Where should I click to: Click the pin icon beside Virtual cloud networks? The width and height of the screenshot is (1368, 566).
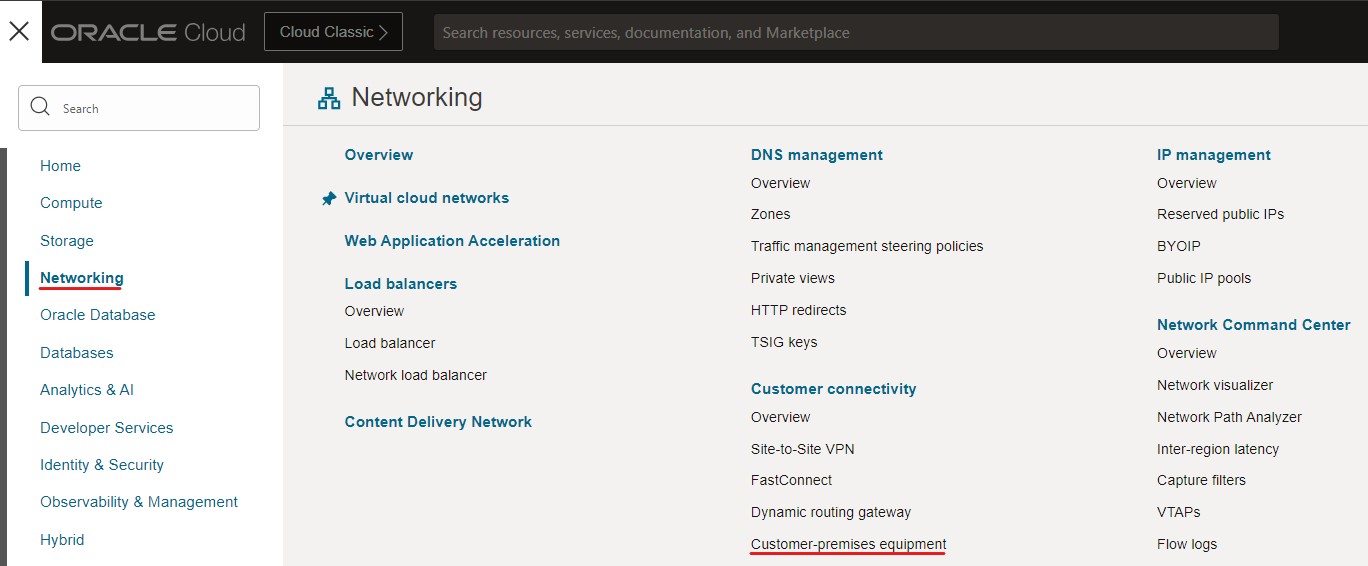coord(328,199)
